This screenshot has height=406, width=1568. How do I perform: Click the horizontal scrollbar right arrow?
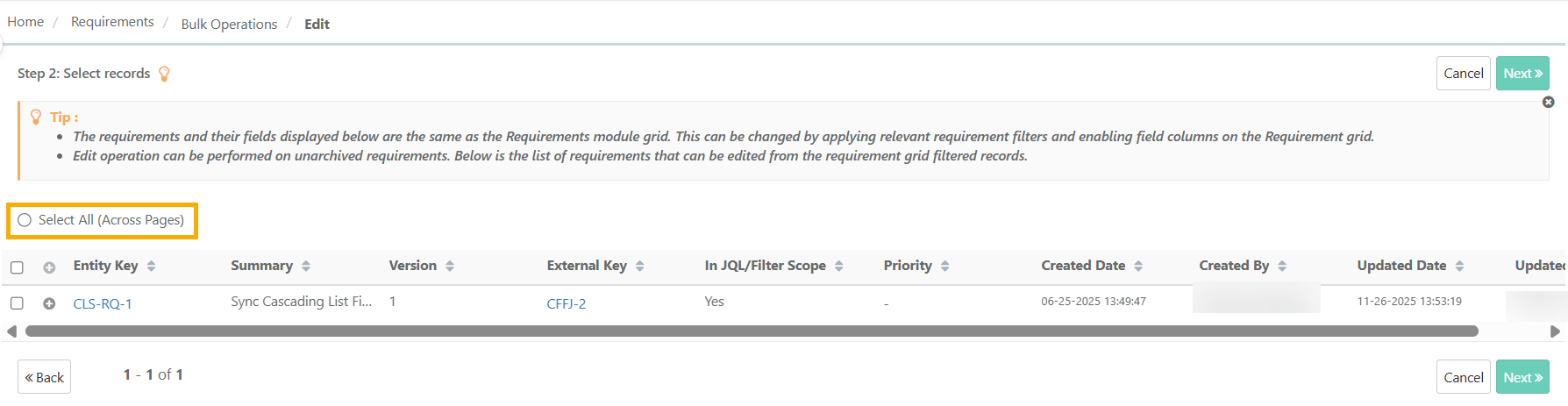1555,331
